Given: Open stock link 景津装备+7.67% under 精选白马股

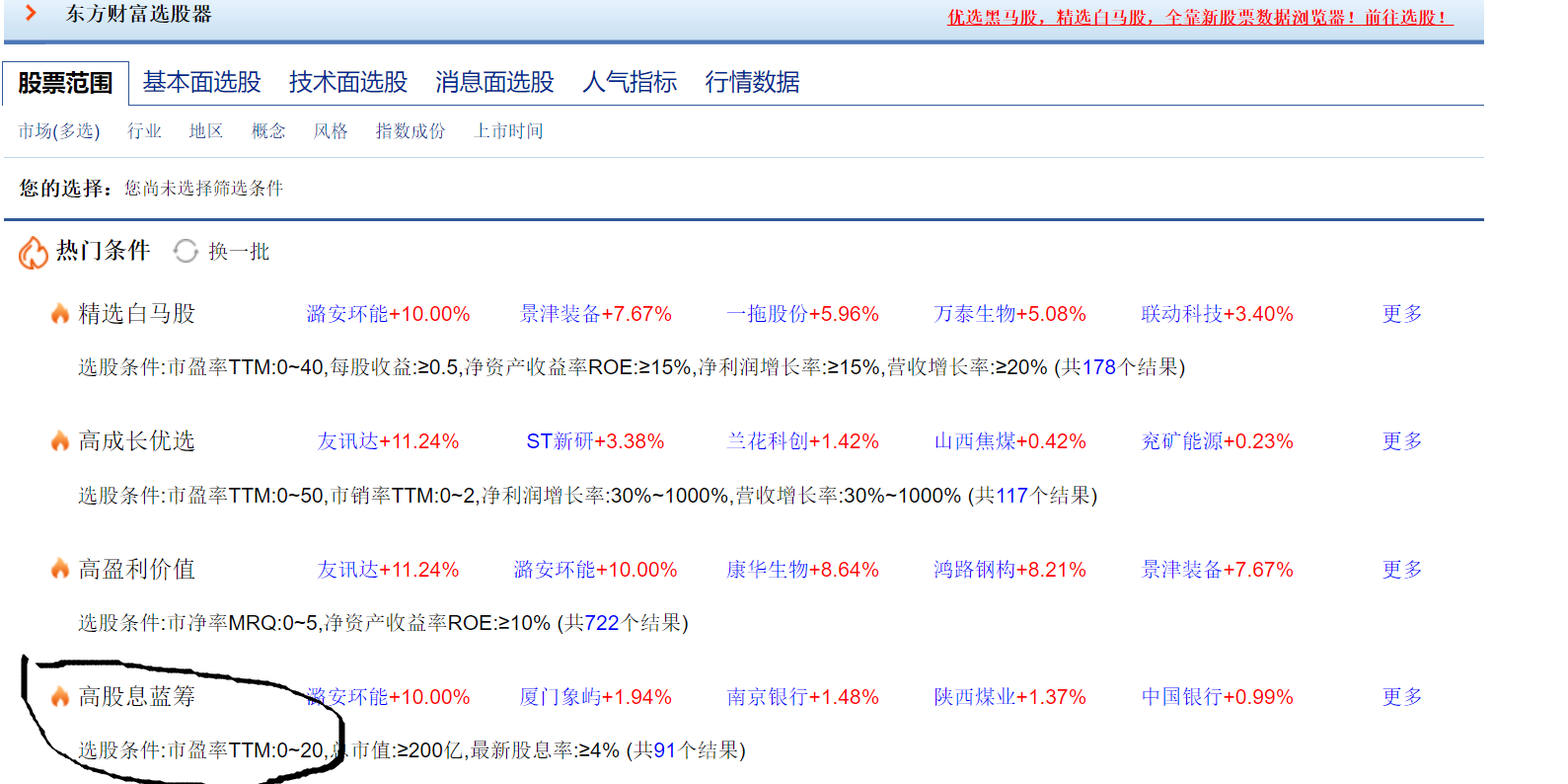Looking at the screenshot, I should pyautogui.click(x=595, y=314).
